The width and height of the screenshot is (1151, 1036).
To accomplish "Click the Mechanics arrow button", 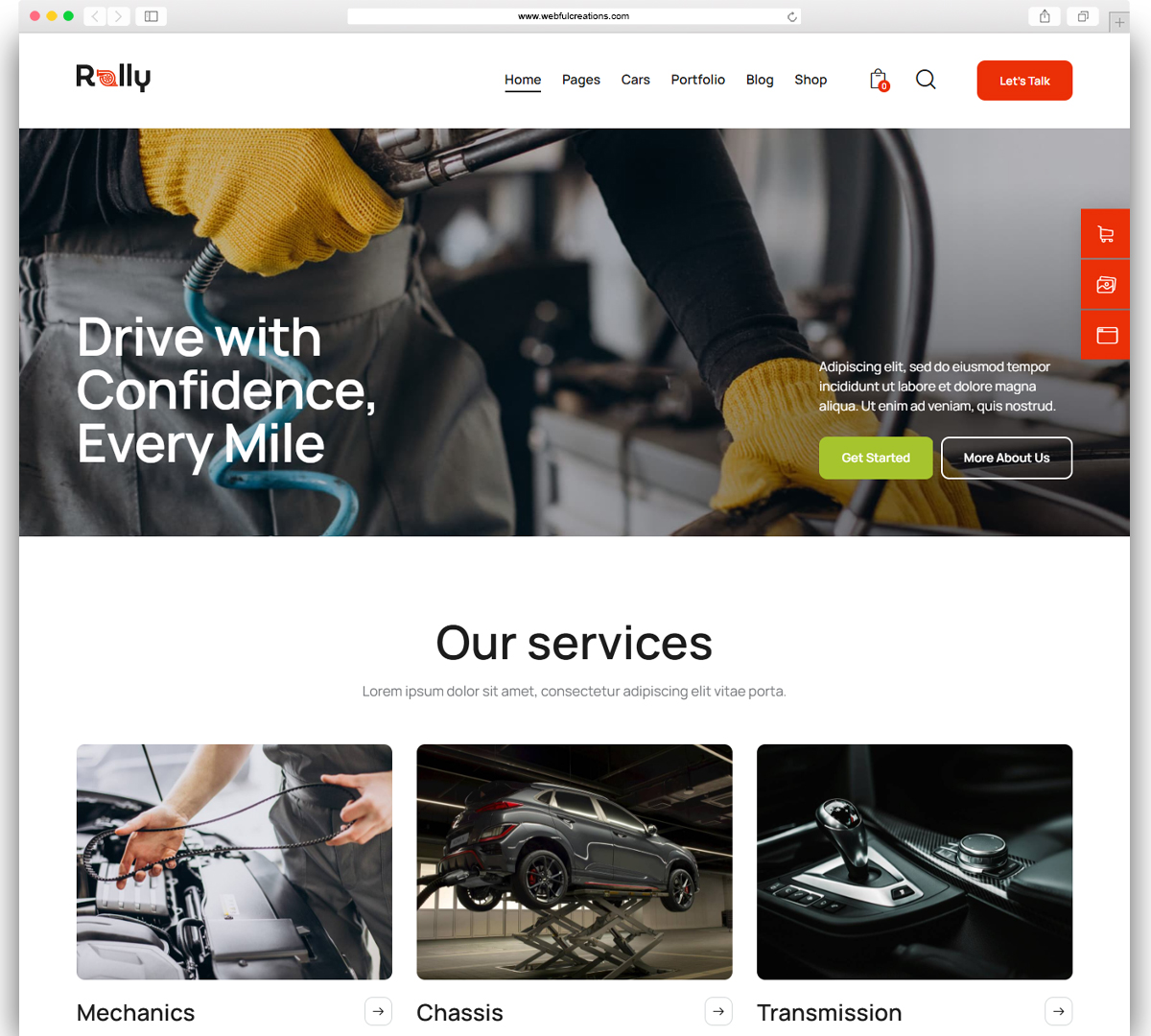I will point(378,1011).
